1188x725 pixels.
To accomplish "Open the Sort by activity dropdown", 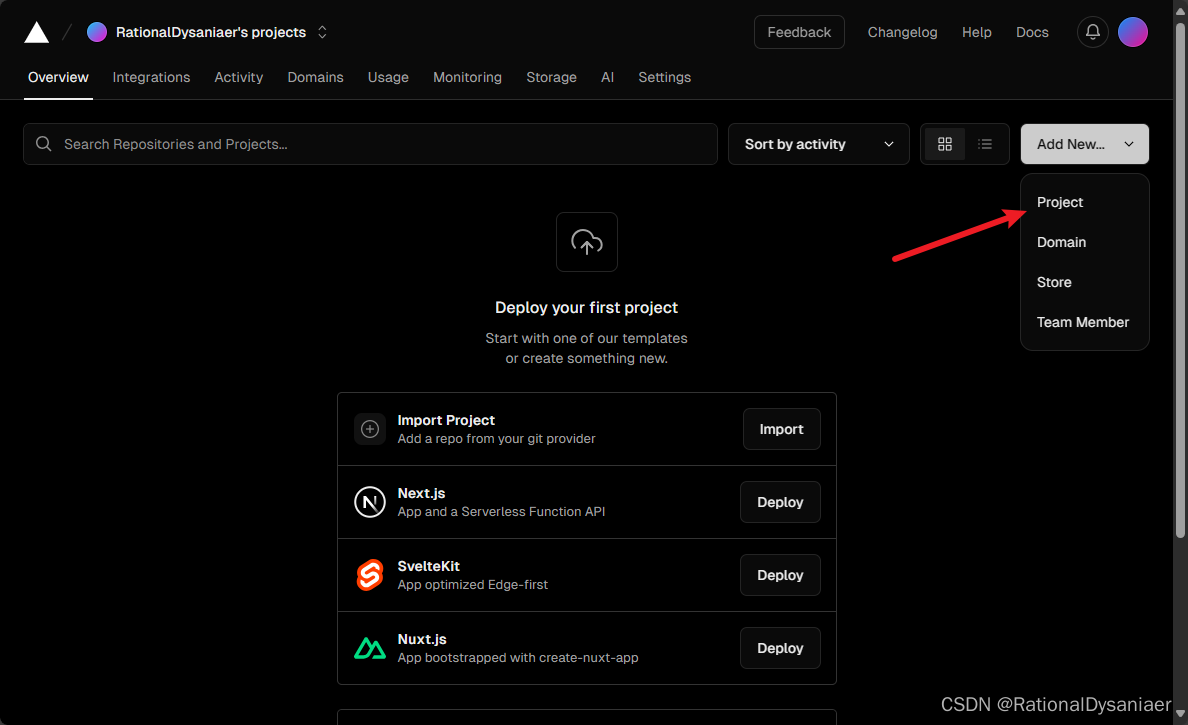I will tap(818, 144).
